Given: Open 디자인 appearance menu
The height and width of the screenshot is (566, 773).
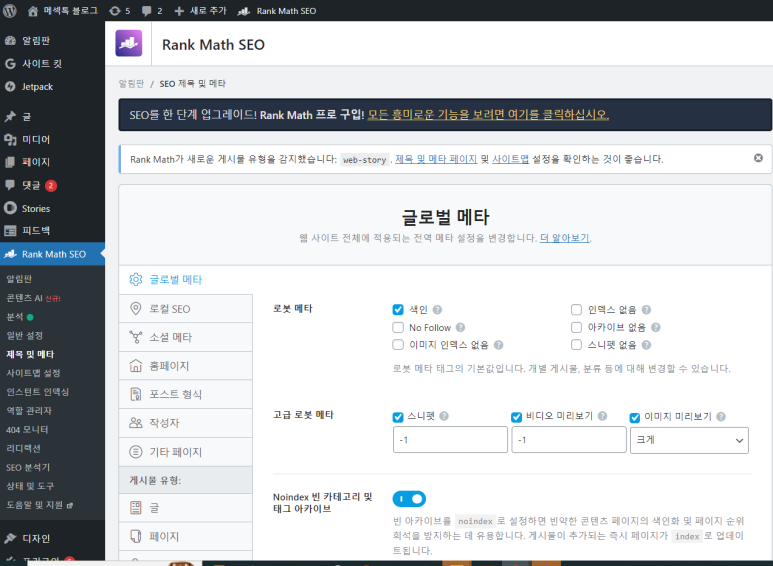Looking at the screenshot, I should [x=52, y=538].
